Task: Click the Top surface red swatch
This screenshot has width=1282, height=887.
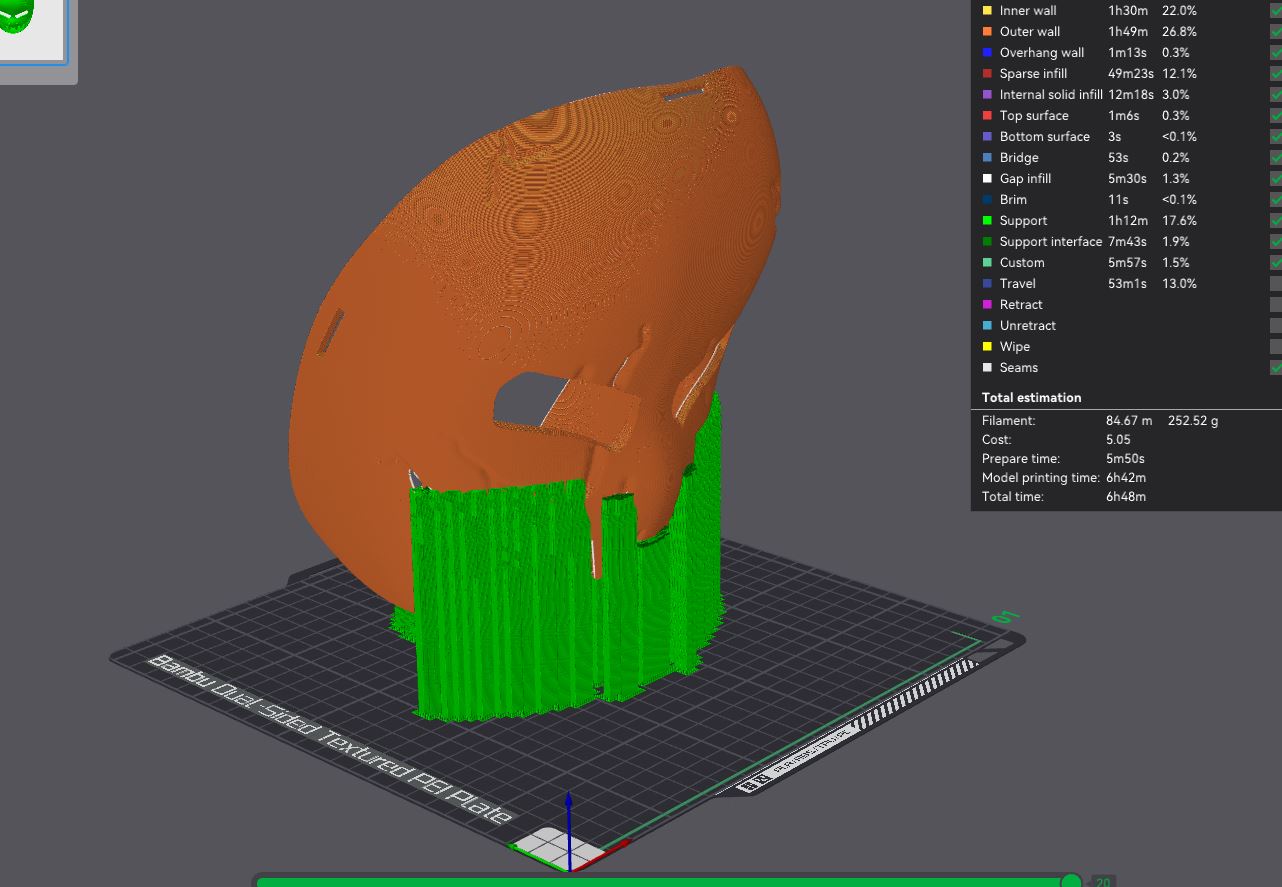Action: [x=988, y=116]
